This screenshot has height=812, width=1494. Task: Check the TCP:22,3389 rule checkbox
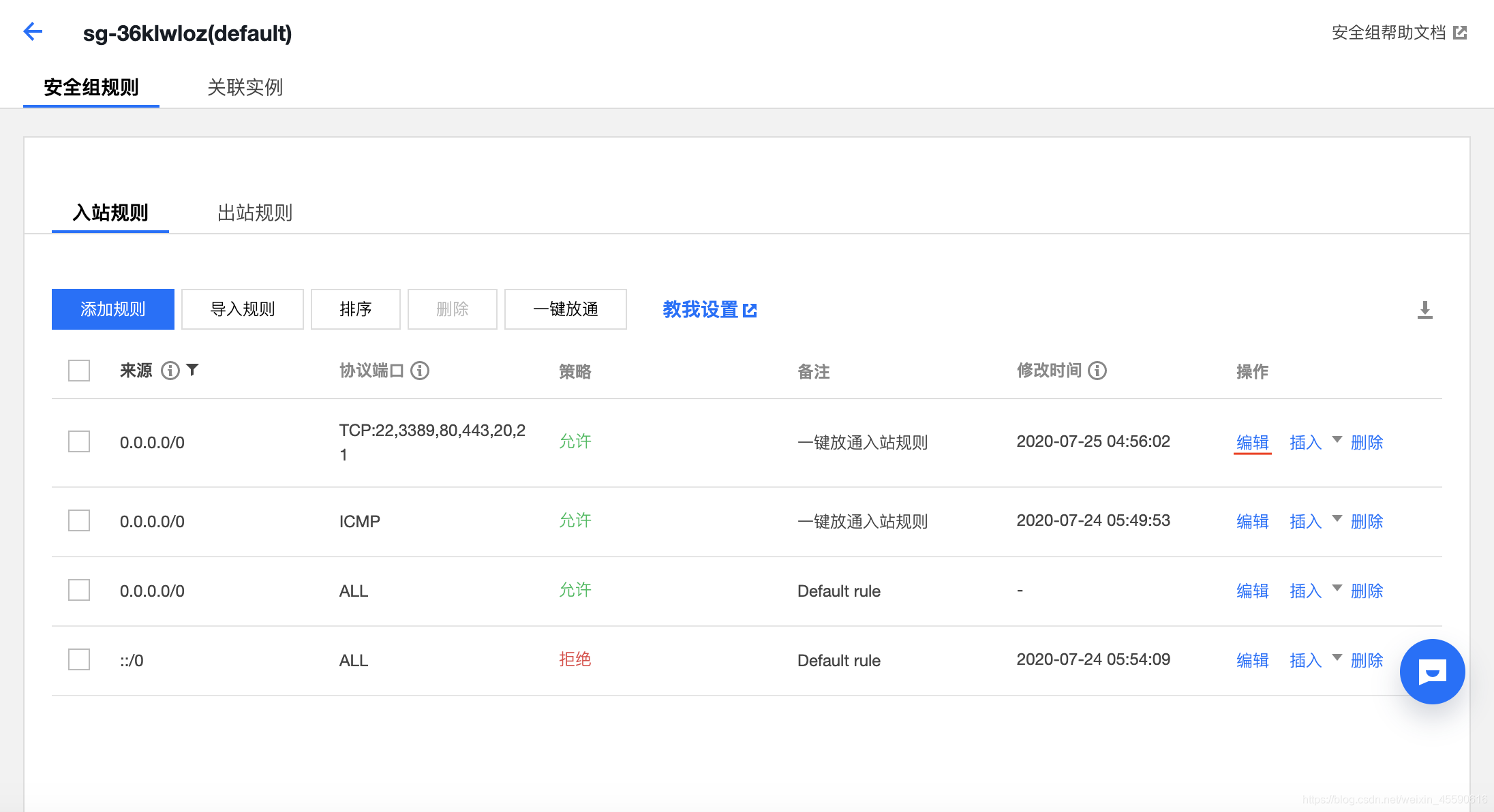79,441
